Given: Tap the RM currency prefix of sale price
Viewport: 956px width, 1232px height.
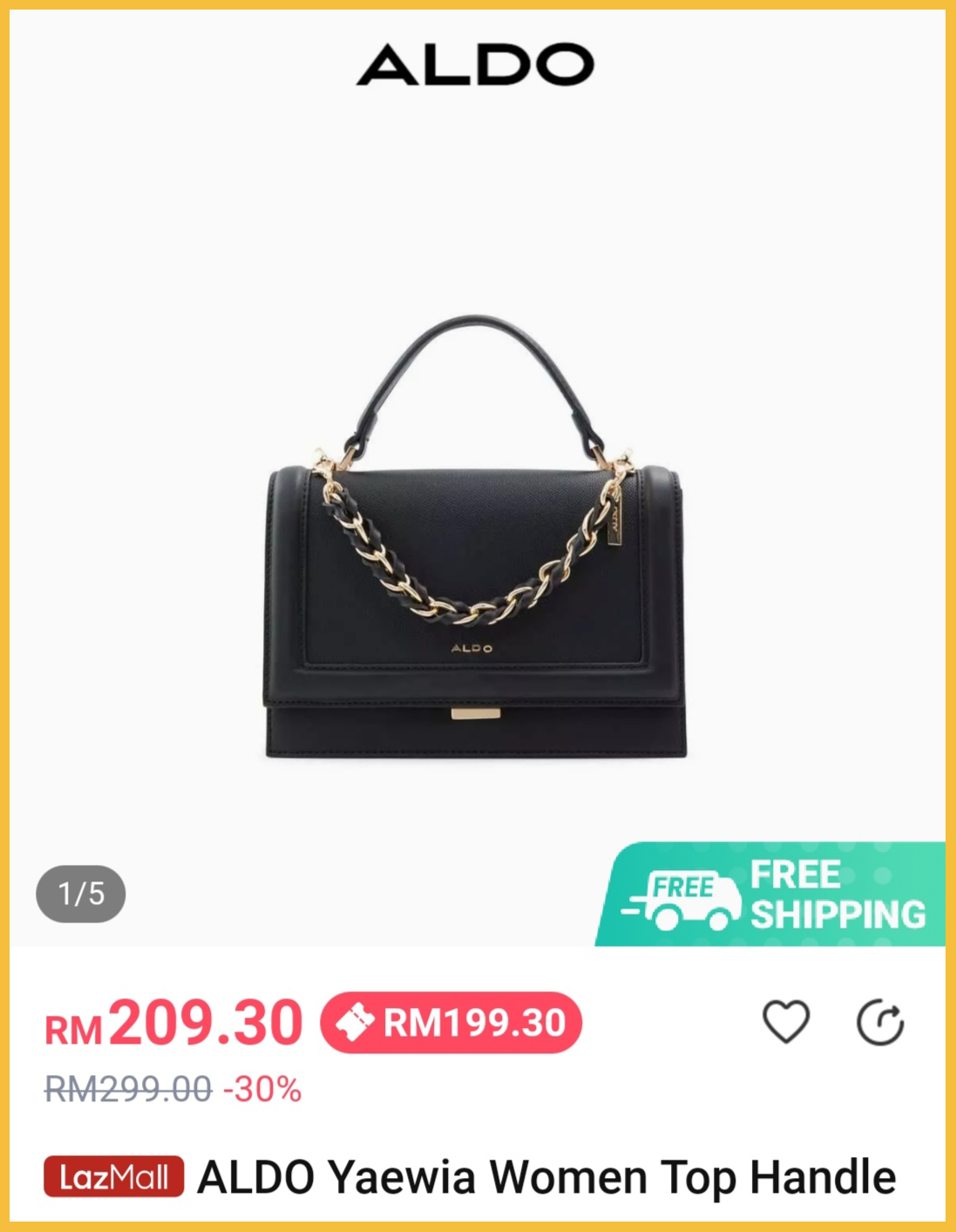Looking at the screenshot, I should (74, 1031).
